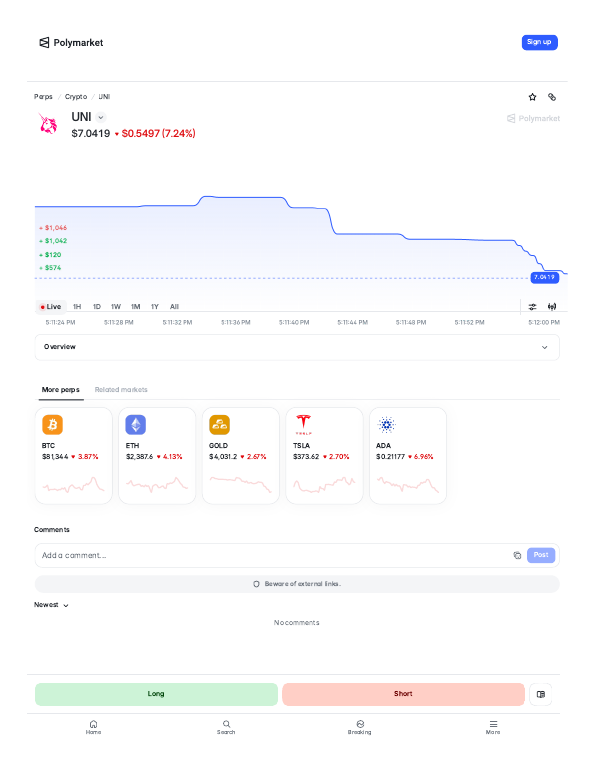
Task: Open the UNI asset selector chevron
Action: pos(101,117)
